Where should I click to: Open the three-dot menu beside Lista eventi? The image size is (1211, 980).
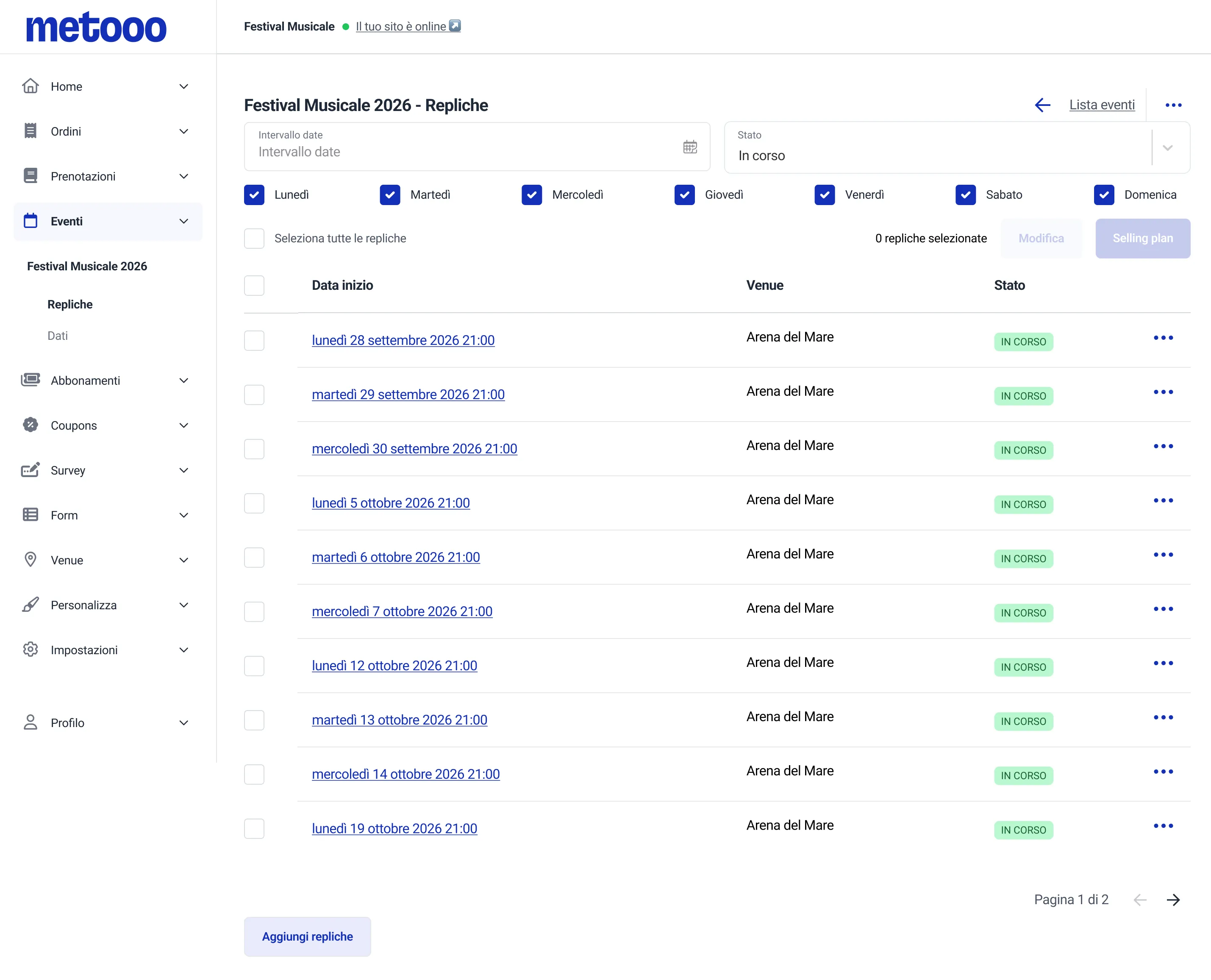coord(1173,105)
